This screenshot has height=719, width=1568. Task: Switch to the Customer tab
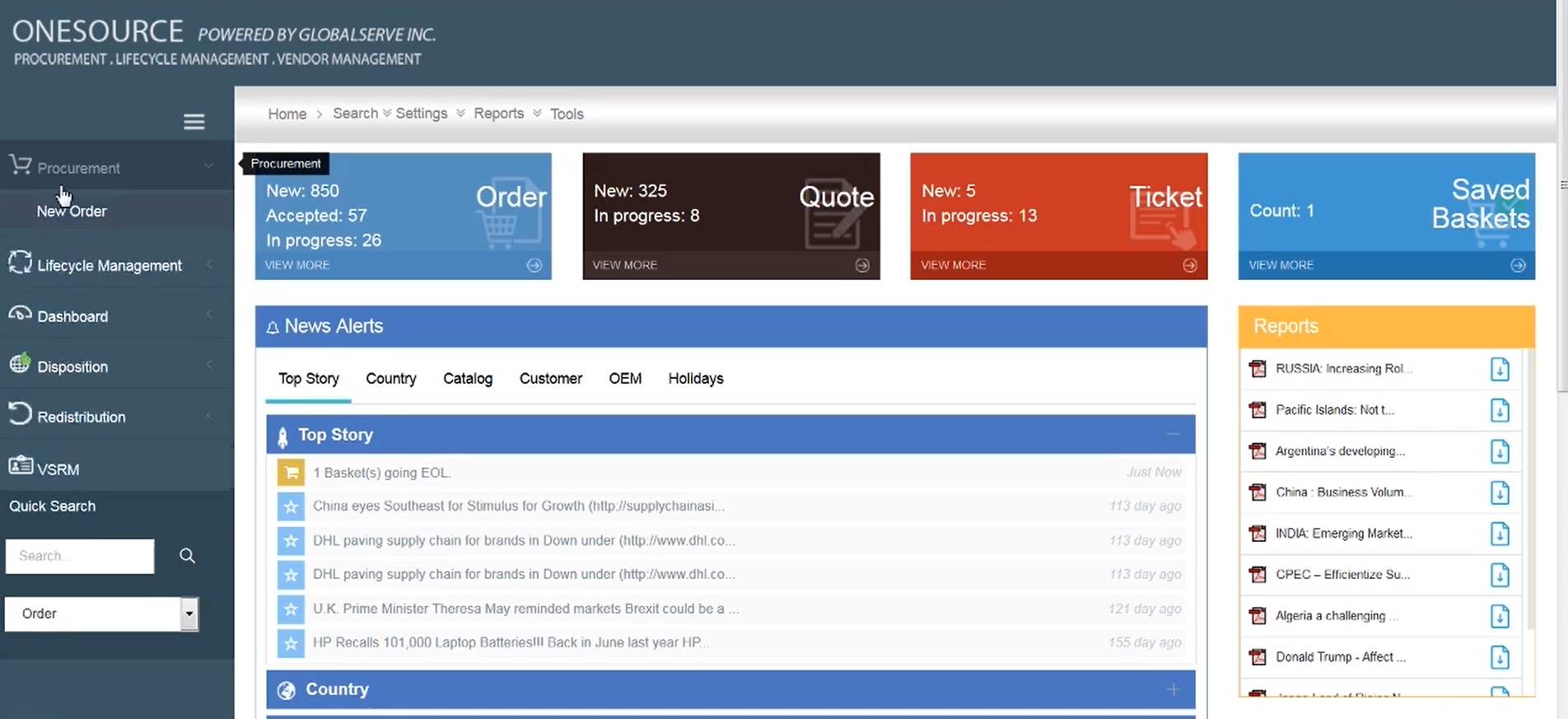[x=551, y=378]
